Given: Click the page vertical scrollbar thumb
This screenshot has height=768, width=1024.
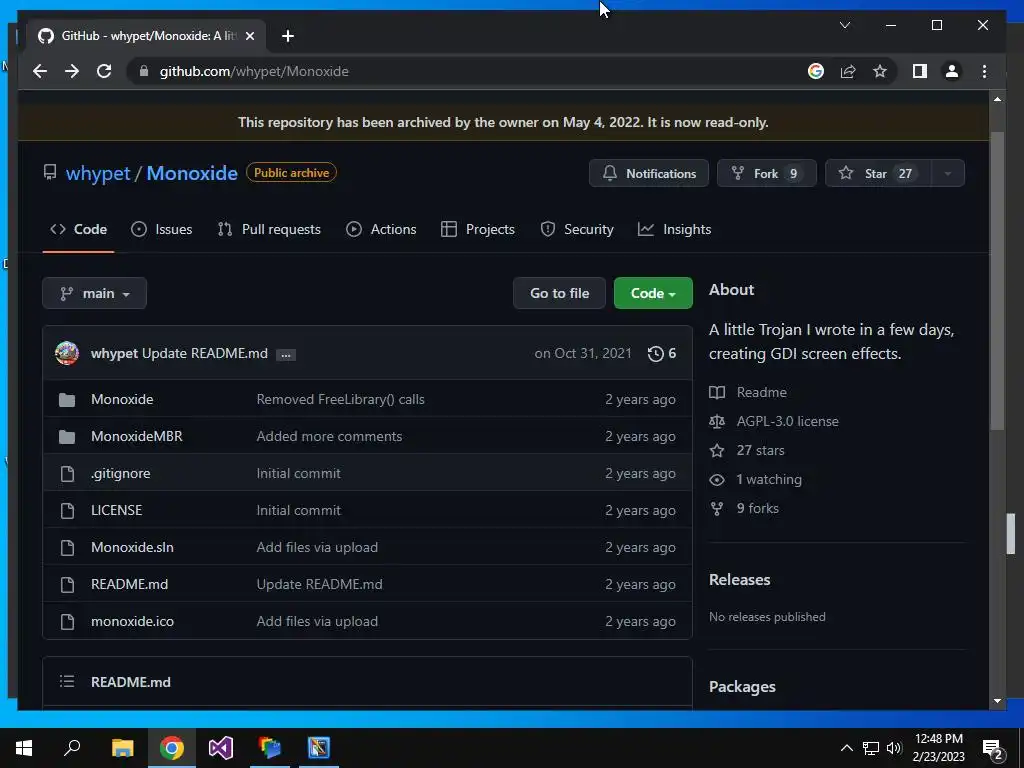Looking at the screenshot, I should tap(997, 281).
